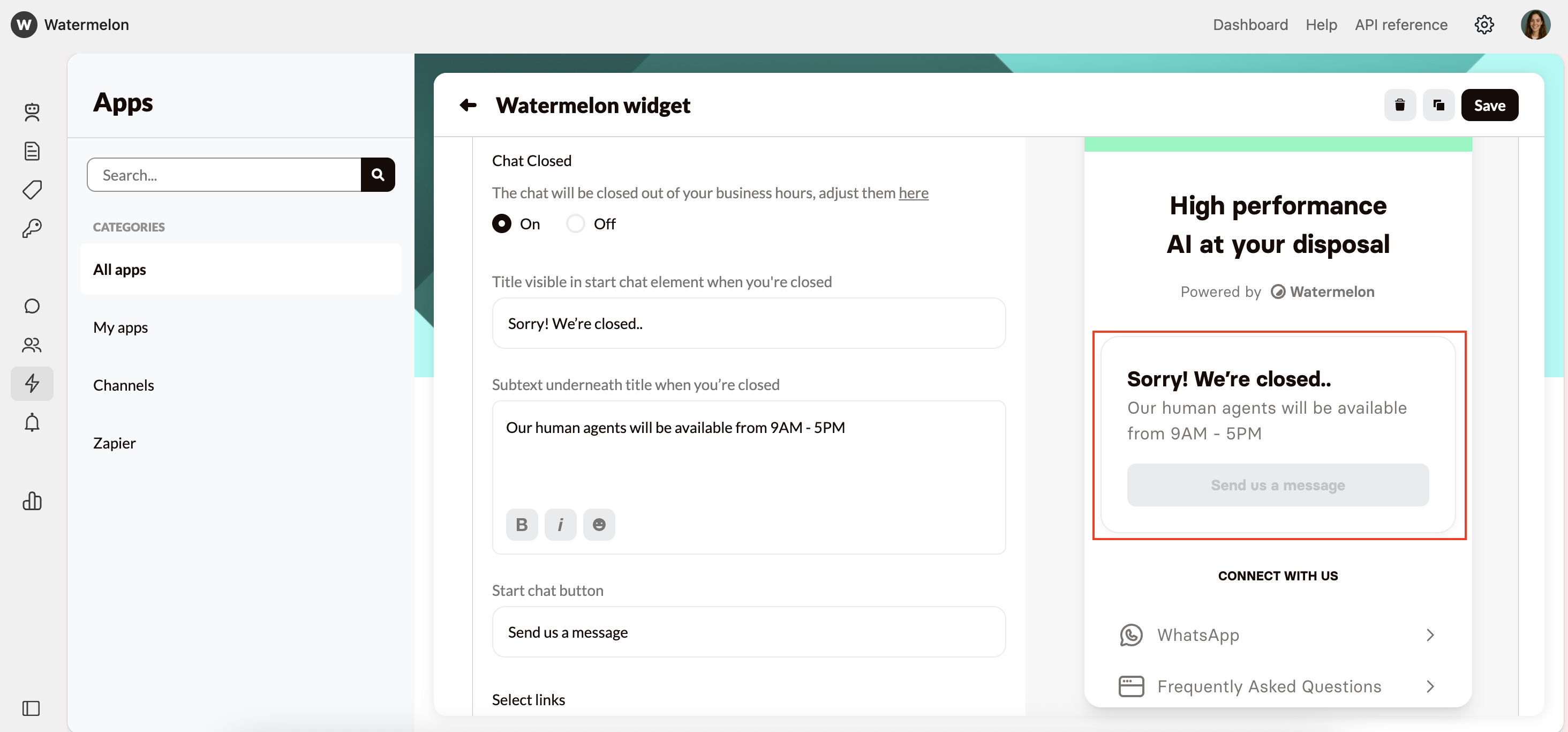Switch to My apps category
1568x732 pixels.
click(120, 327)
